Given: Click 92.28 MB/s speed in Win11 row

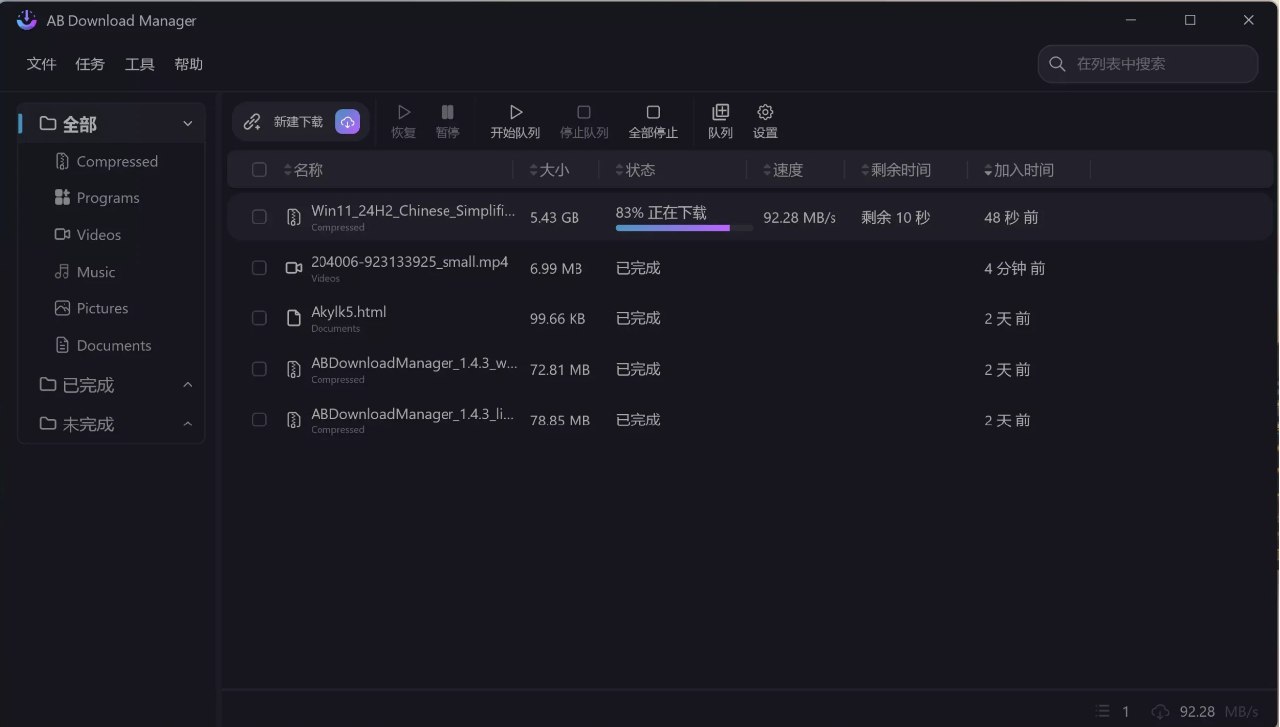Looking at the screenshot, I should pos(799,217).
